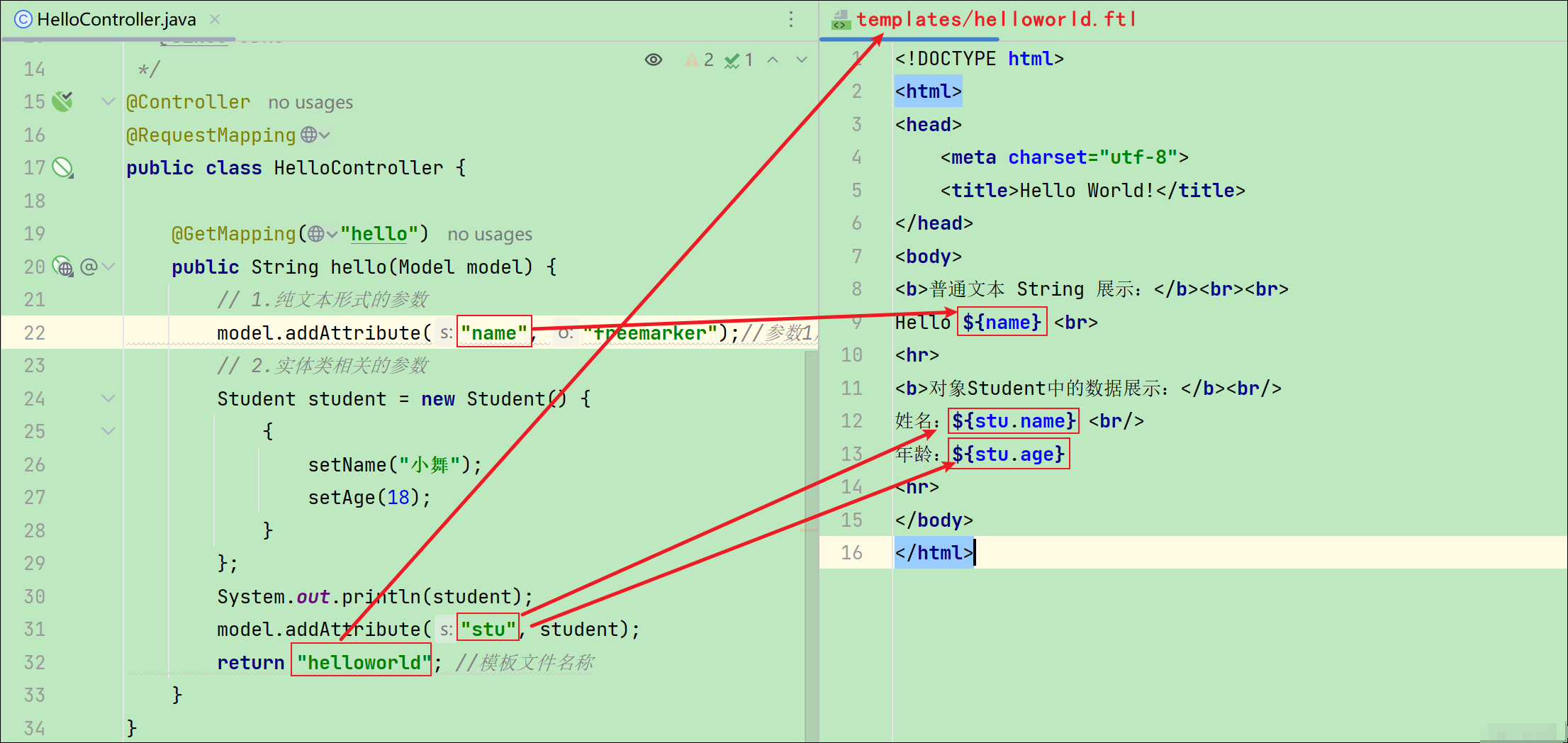Jump to previous highlighted problem with up arrow
Image resolution: width=1568 pixels, height=743 pixels.
pyautogui.click(x=773, y=60)
